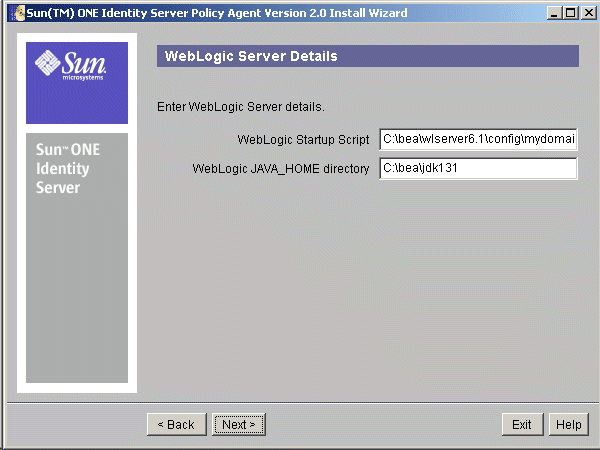Click the Next button
The width and height of the screenshot is (600, 450).
point(239,424)
